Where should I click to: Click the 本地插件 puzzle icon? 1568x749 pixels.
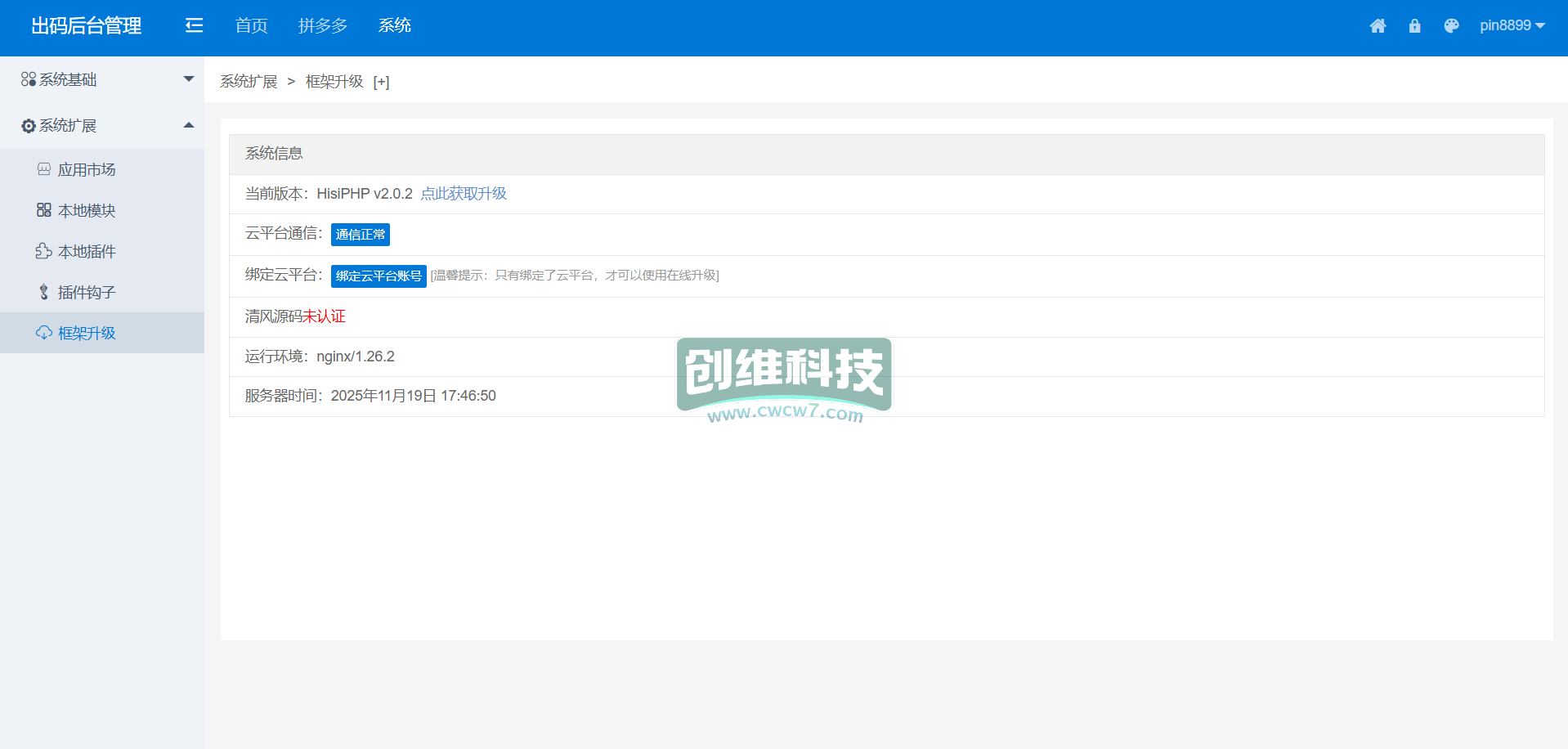point(44,251)
